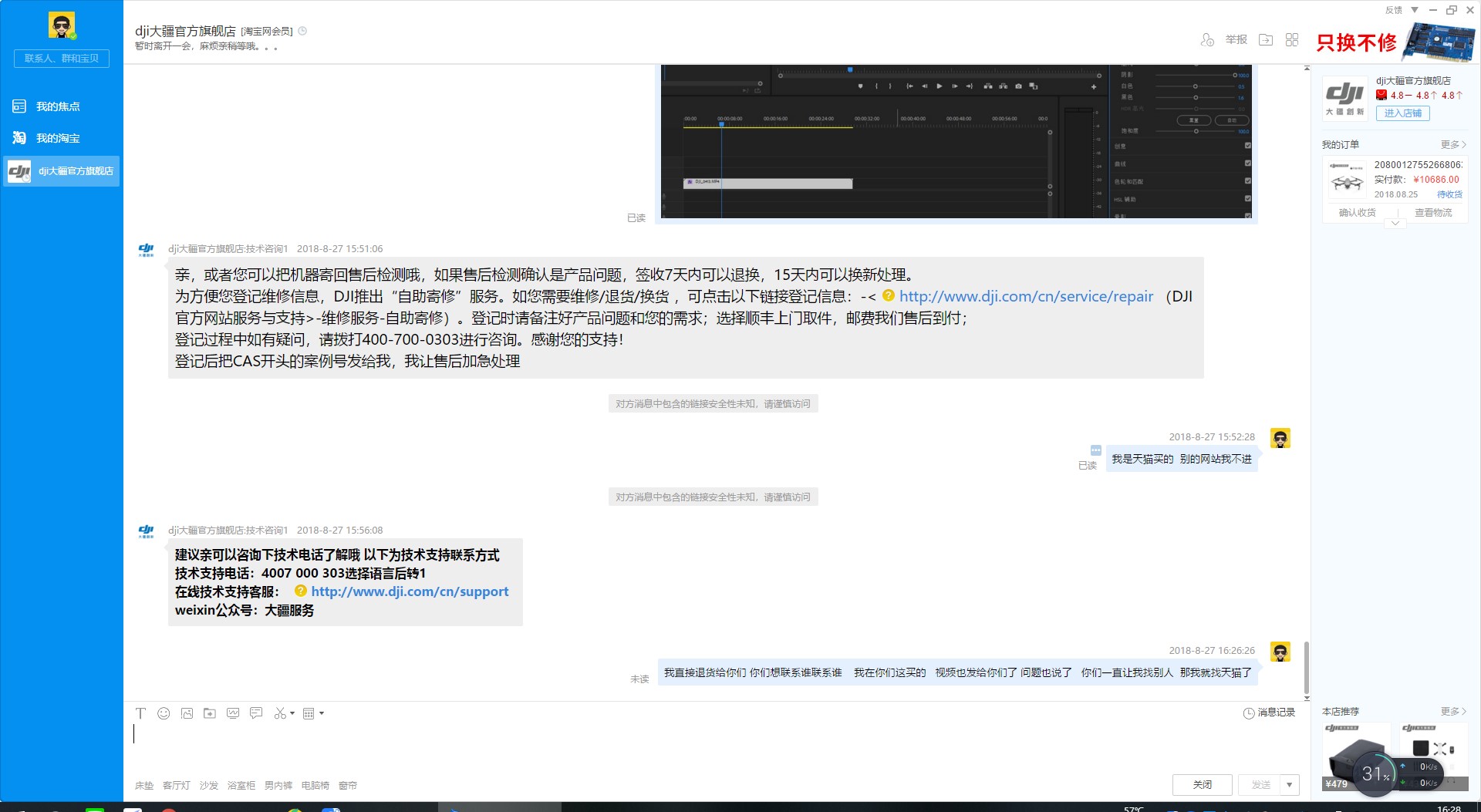This screenshot has height=812, width=1481.
Task: Click suggested keyword 客厅灯
Action: tap(177, 785)
